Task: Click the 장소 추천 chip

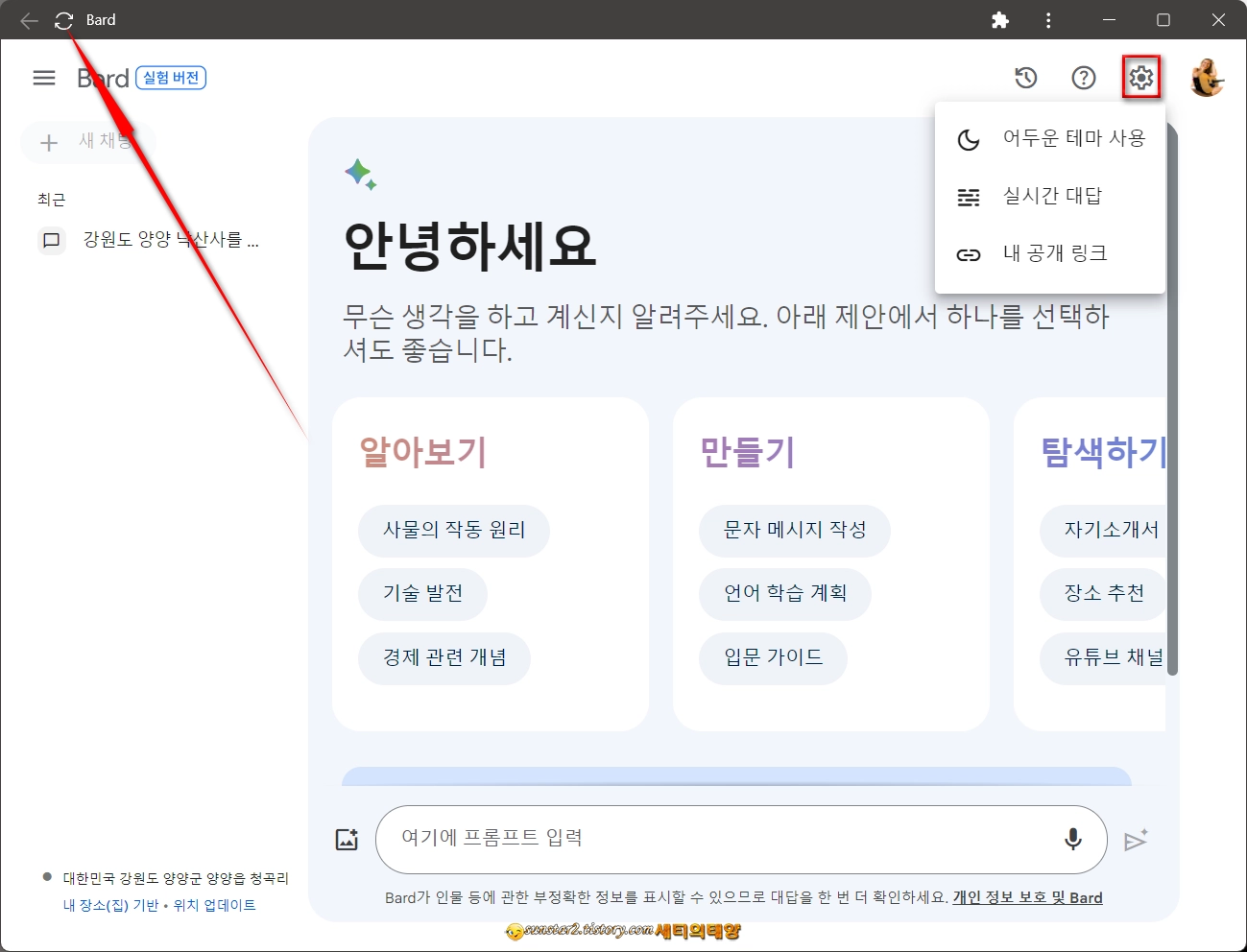Action: (1103, 594)
